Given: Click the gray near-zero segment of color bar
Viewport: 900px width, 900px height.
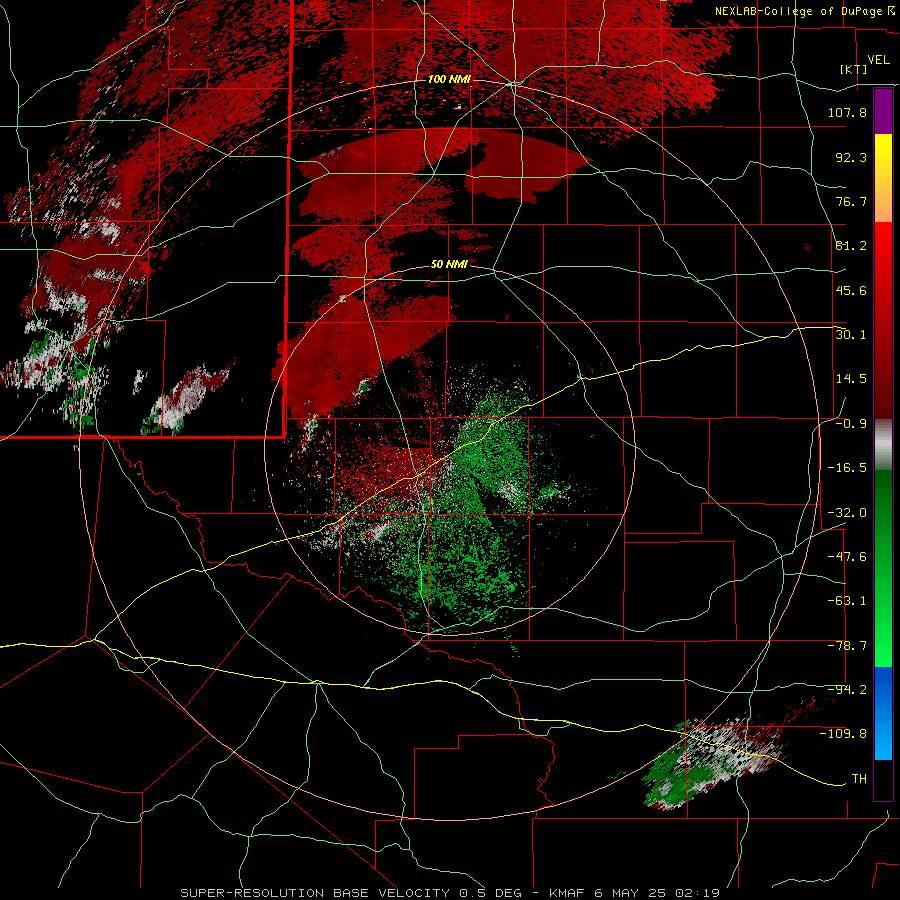Looking at the screenshot, I should [x=883, y=445].
